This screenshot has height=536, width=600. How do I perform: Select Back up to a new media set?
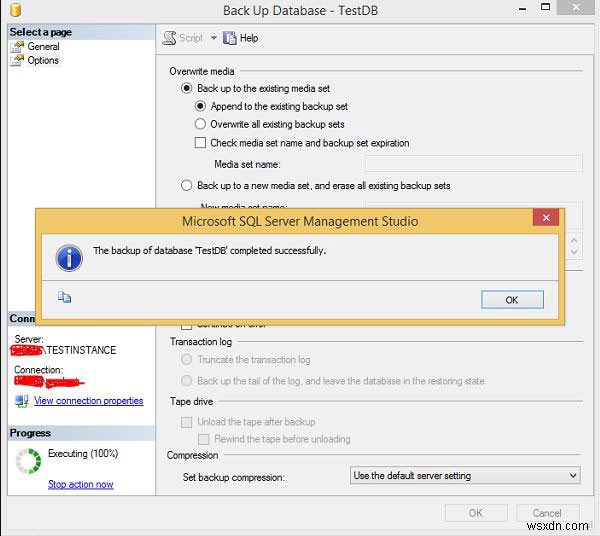(x=186, y=186)
